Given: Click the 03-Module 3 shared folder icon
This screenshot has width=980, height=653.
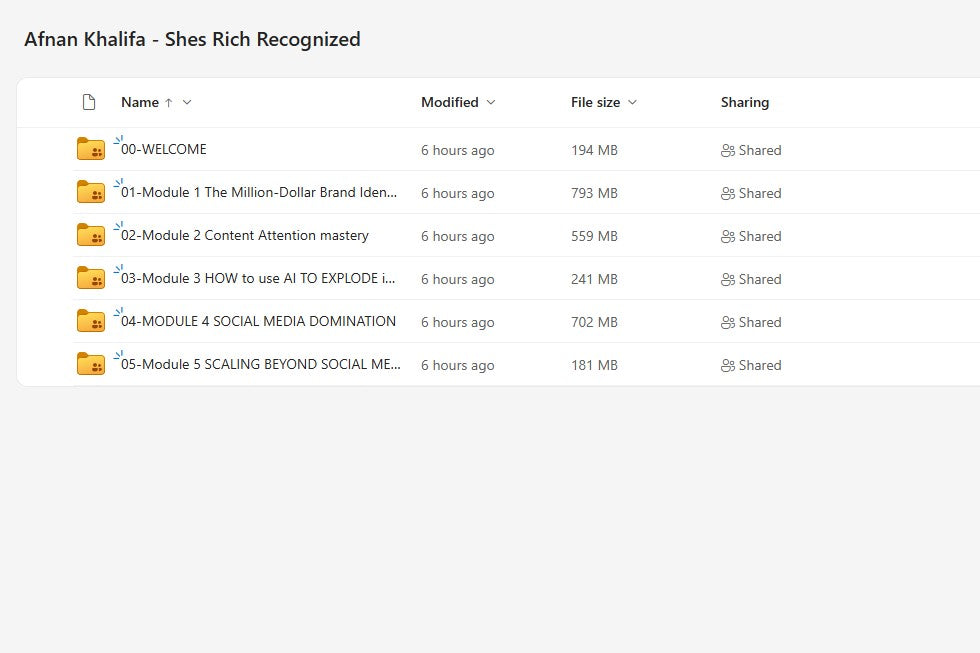Looking at the screenshot, I should (x=91, y=278).
